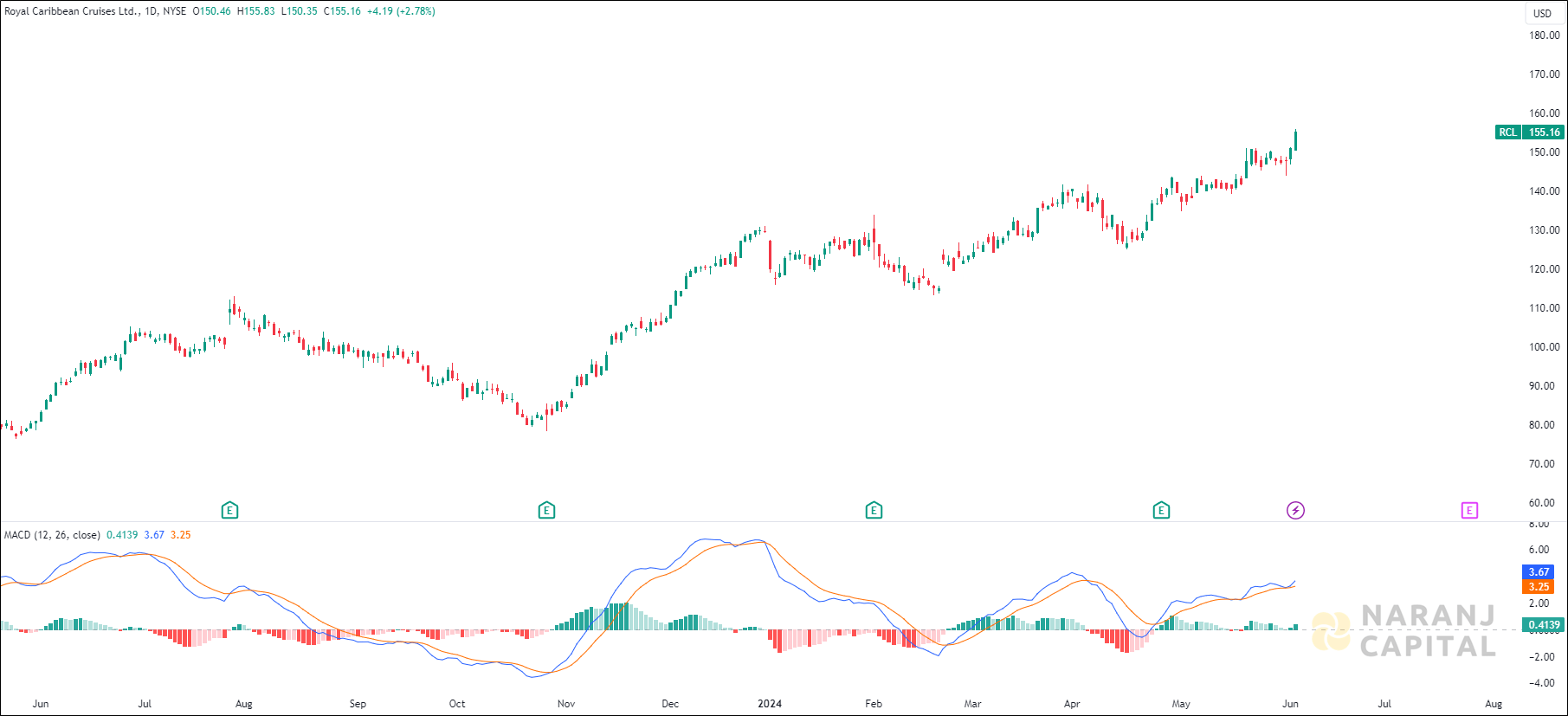
Task: Click the earnings marker near late April
Action: [1161, 511]
